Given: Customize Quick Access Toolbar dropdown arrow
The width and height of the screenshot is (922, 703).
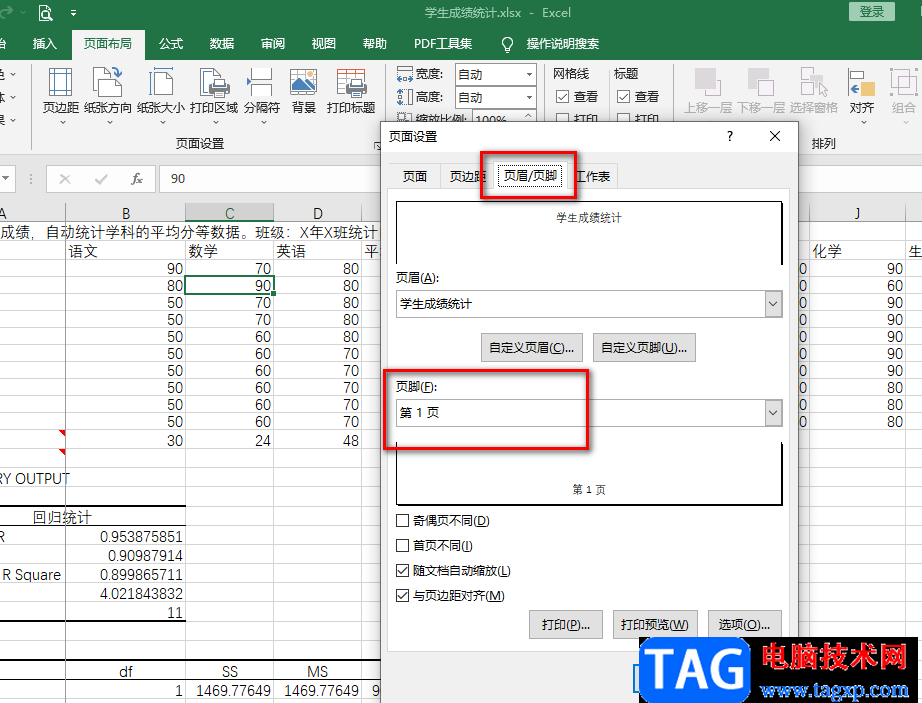Looking at the screenshot, I should pyautogui.click(x=74, y=12).
